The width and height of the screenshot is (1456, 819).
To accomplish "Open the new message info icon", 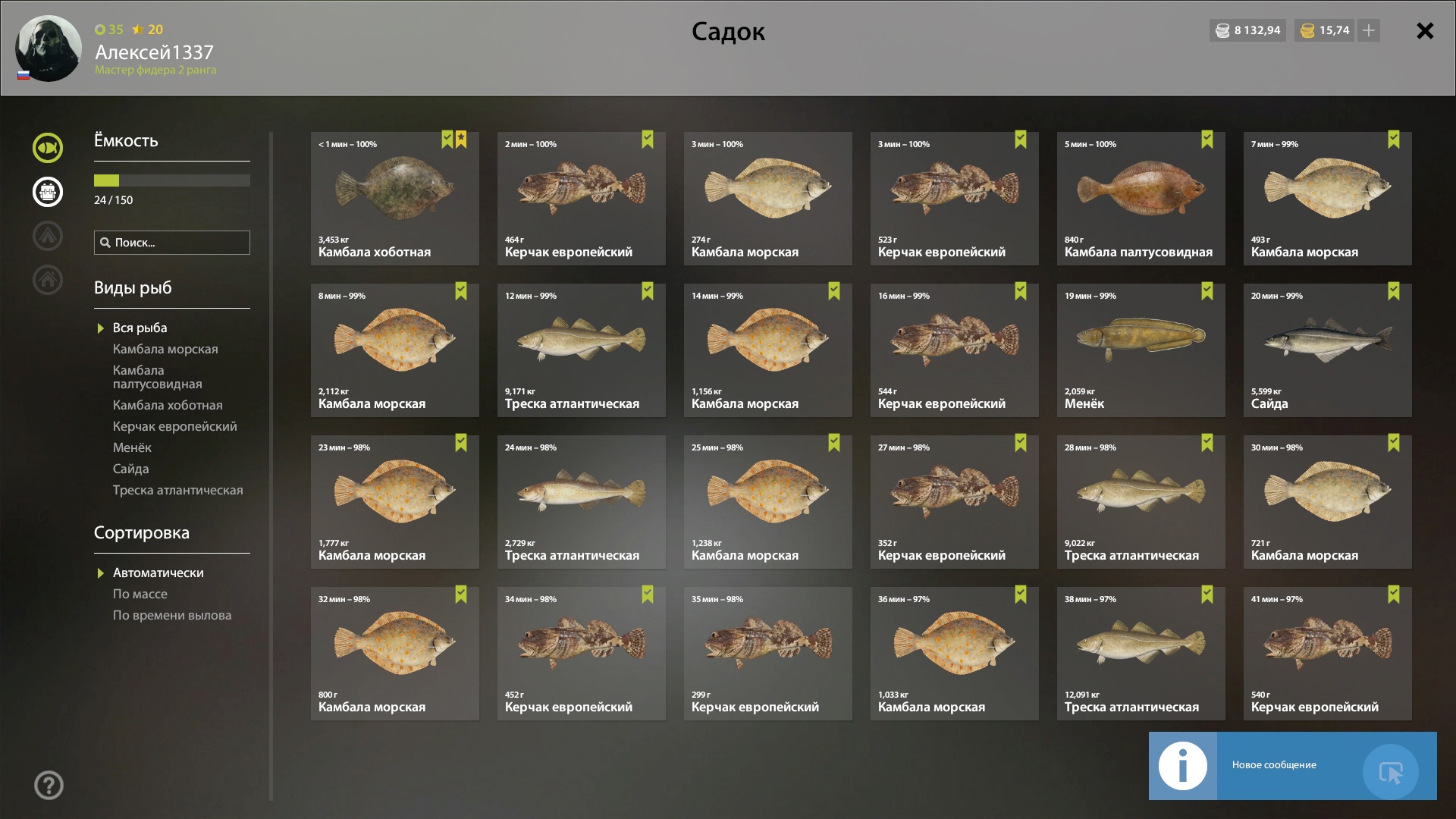I will pyautogui.click(x=1183, y=766).
